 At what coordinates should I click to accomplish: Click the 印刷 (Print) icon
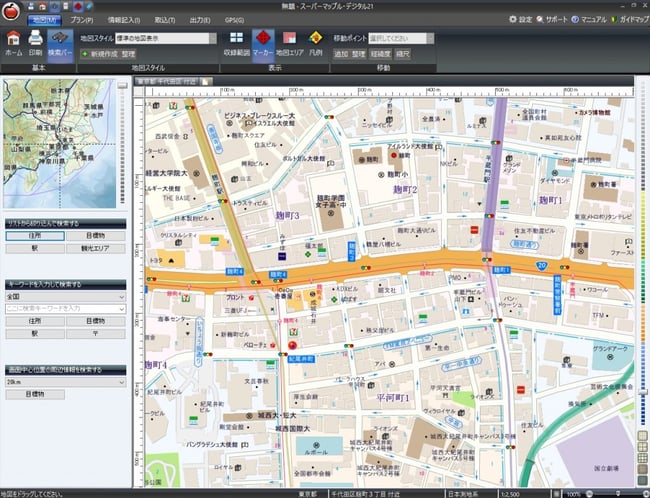pyautogui.click(x=35, y=43)
